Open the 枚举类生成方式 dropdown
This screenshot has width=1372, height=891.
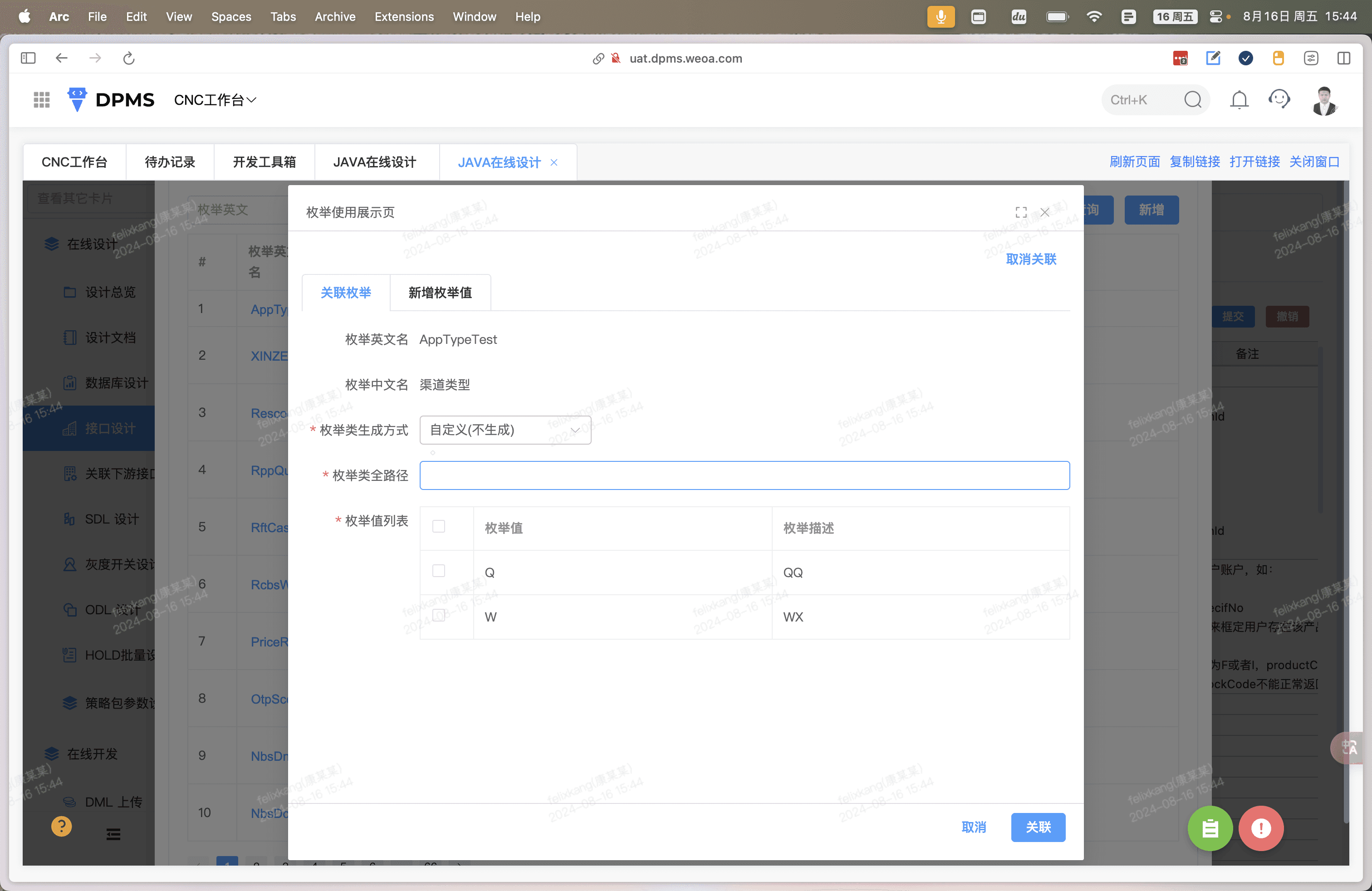tap(505, 430)
